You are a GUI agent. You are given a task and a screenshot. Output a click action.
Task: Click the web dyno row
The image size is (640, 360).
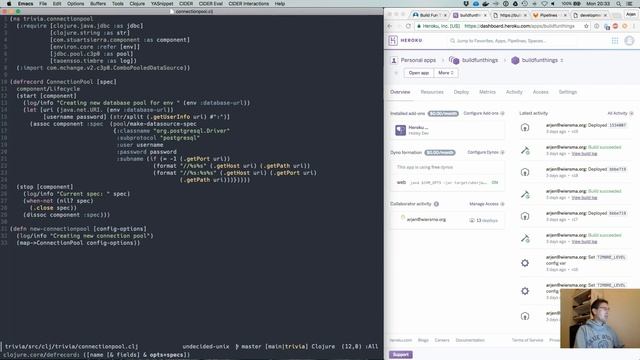(x=447, y=182)
